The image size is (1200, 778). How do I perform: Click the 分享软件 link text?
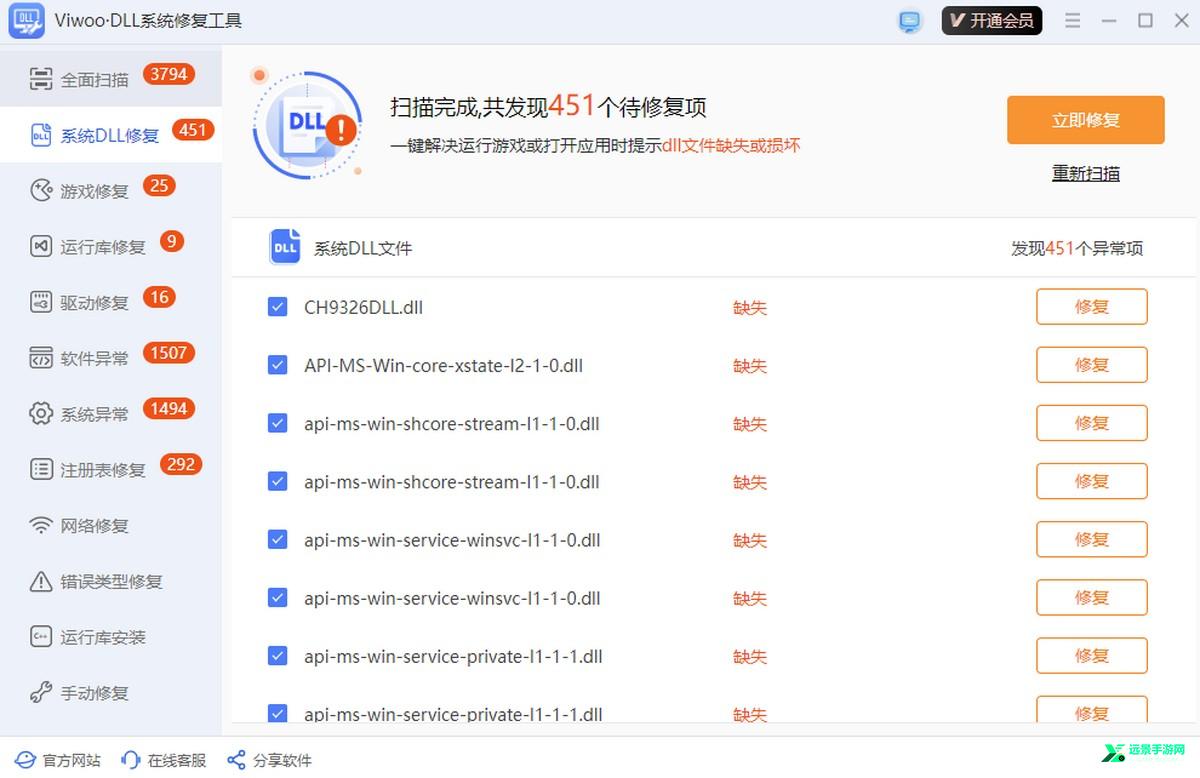pyautogui.click(x=282, y=760)
